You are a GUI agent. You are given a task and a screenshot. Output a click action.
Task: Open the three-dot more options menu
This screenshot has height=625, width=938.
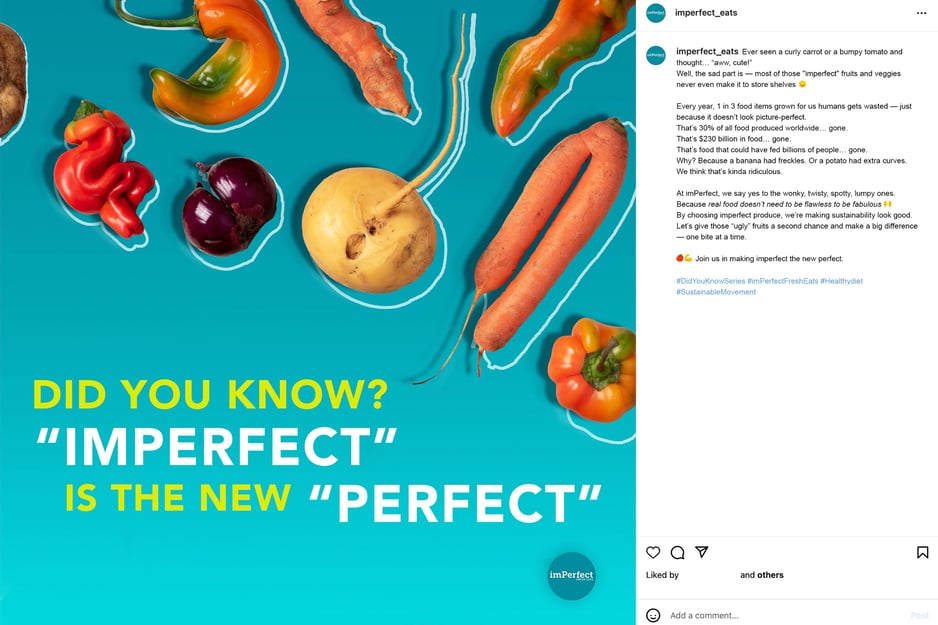click(x=921, y=13)
